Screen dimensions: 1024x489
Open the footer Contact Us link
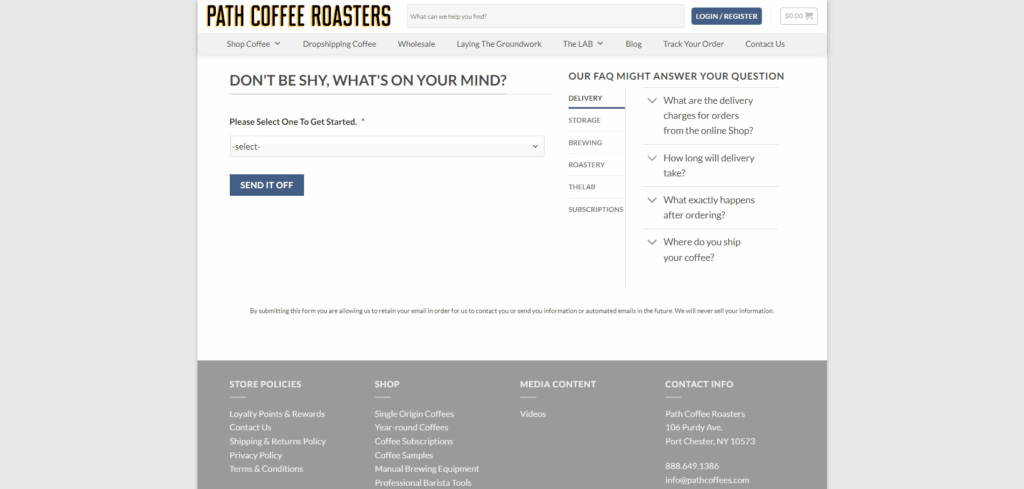click(x=250, y=427)
